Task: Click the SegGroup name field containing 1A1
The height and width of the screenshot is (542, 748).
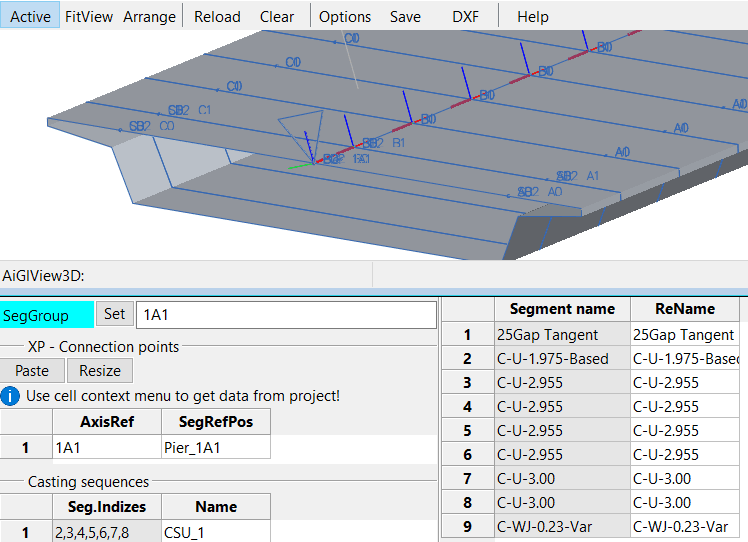Action: point(286,315)
